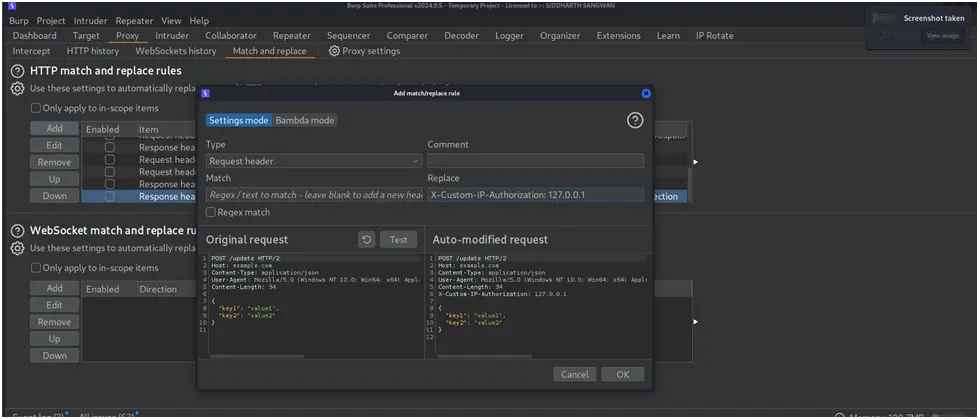This screenshot has width=979, height=419.
Task: Click Down in HTTP match and replace rules
Action: [x=54, y=196]
